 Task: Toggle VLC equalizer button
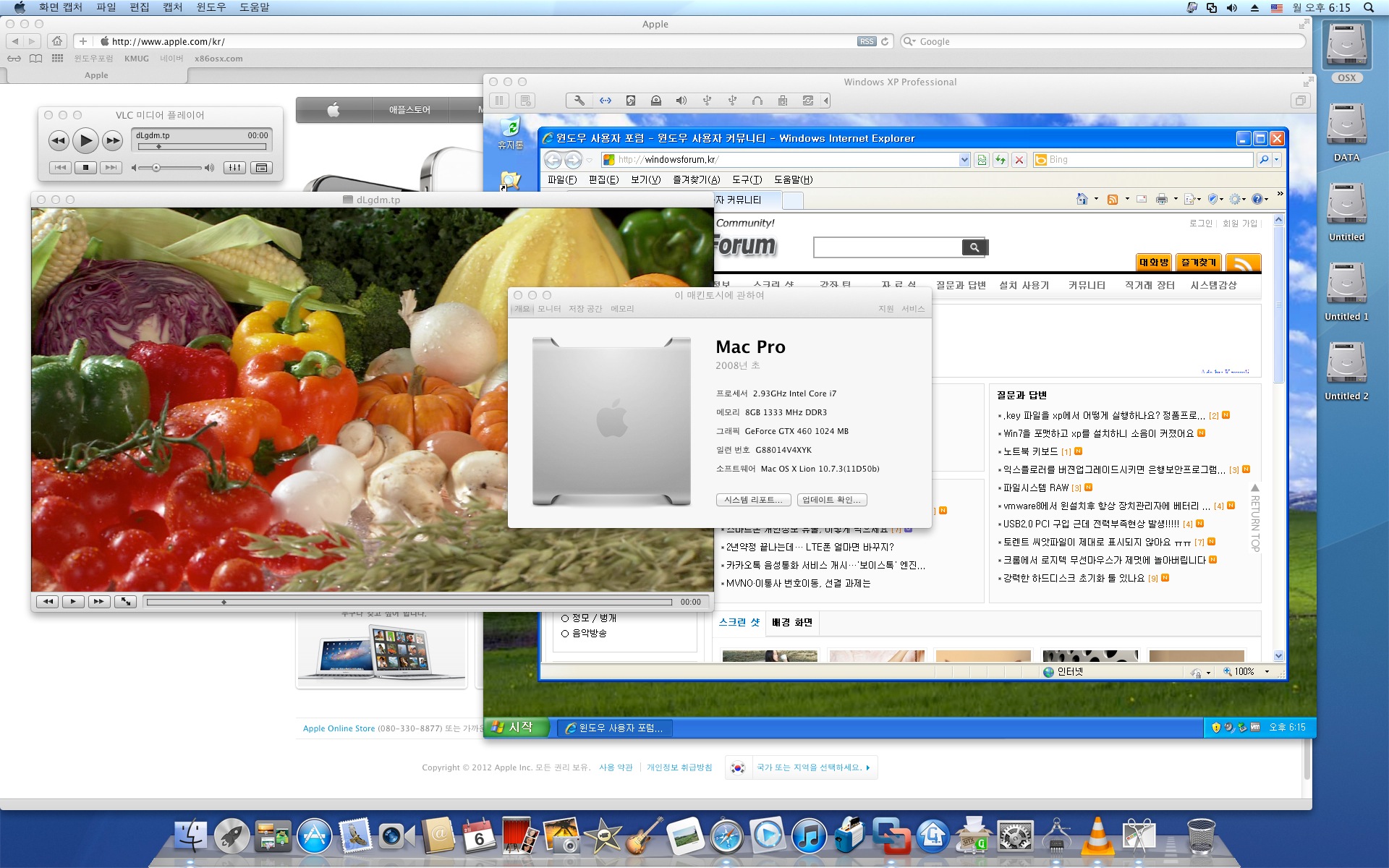(234, 168)
